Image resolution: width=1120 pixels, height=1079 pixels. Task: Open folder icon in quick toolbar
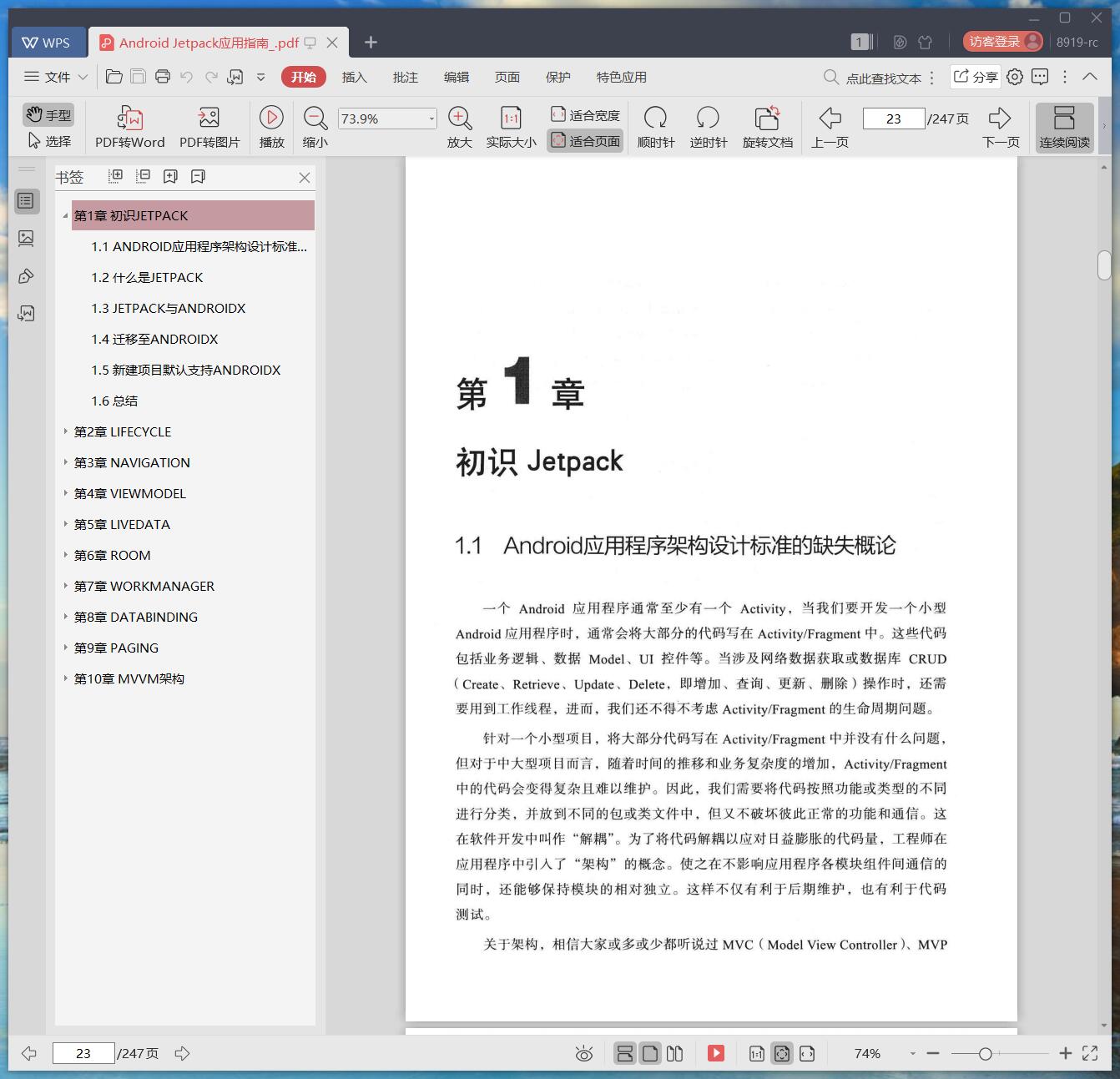pos(114,77)
